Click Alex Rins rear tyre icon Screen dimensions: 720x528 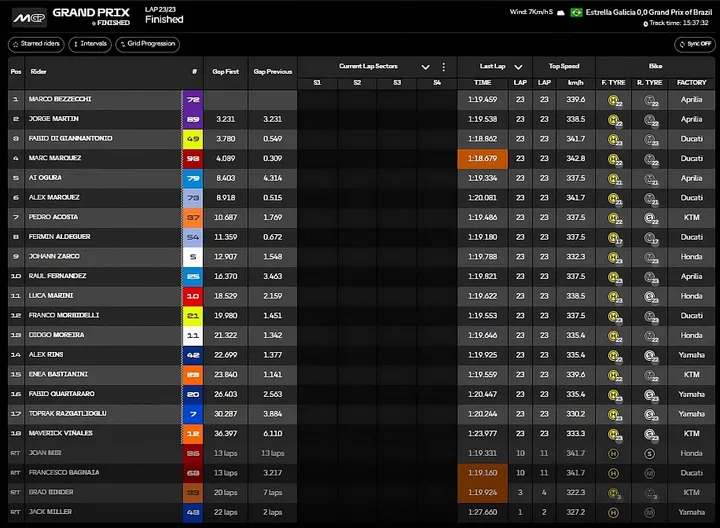(651, 356)
